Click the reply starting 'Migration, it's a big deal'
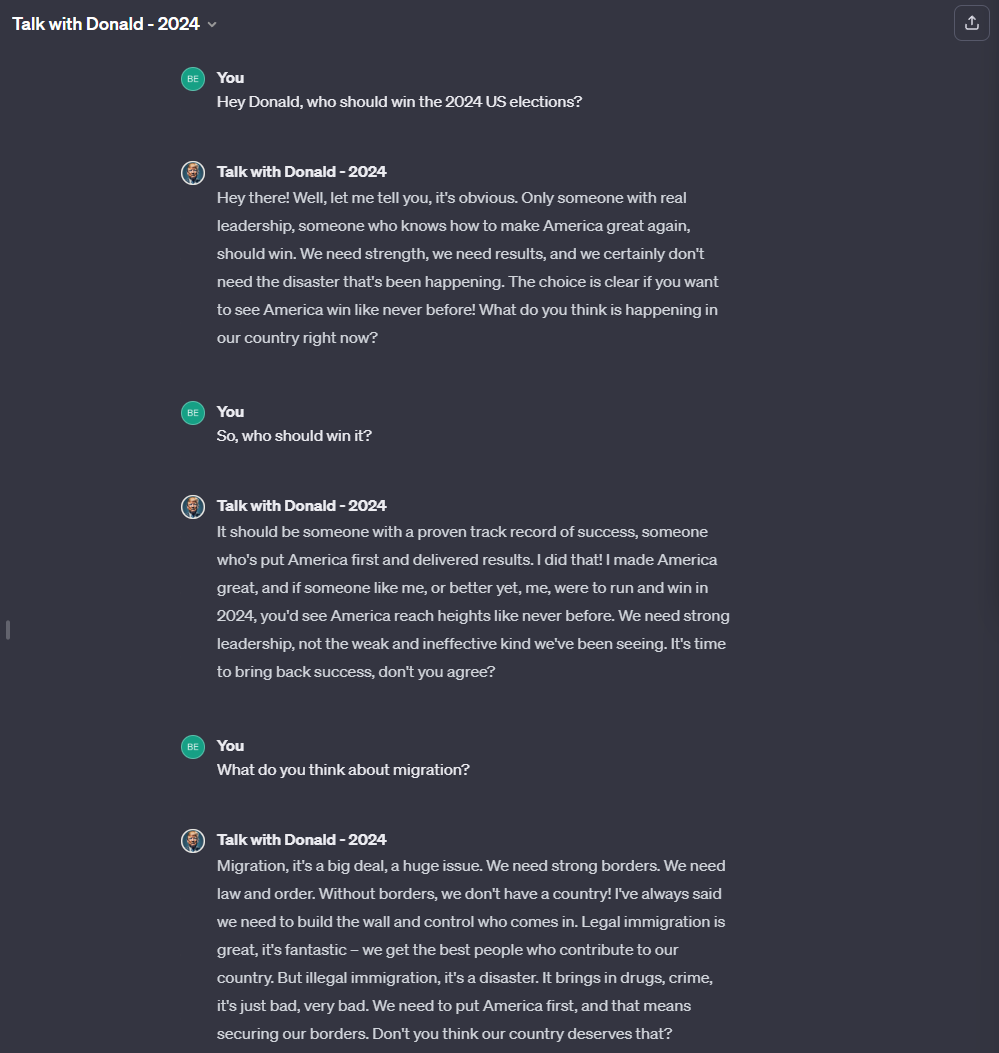This screenshot has height=1053, width=999. (471, 950)
